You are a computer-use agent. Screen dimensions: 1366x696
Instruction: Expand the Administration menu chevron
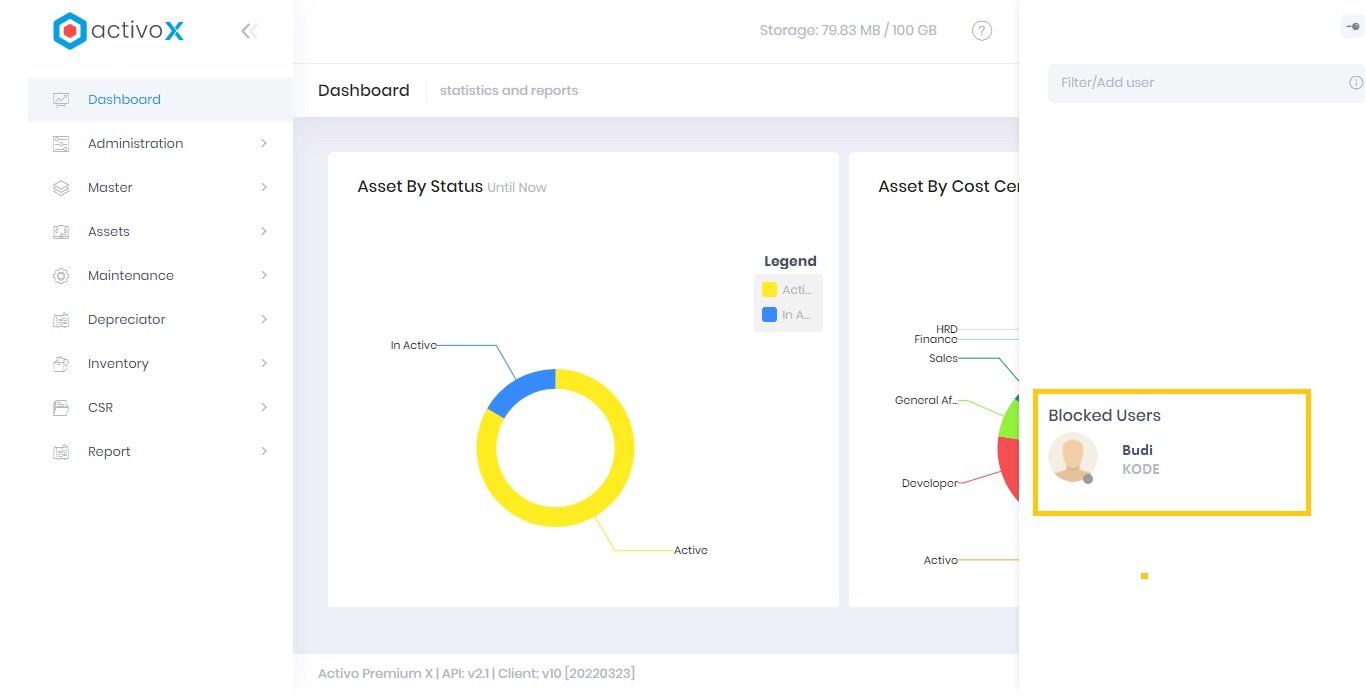point(264,144)
